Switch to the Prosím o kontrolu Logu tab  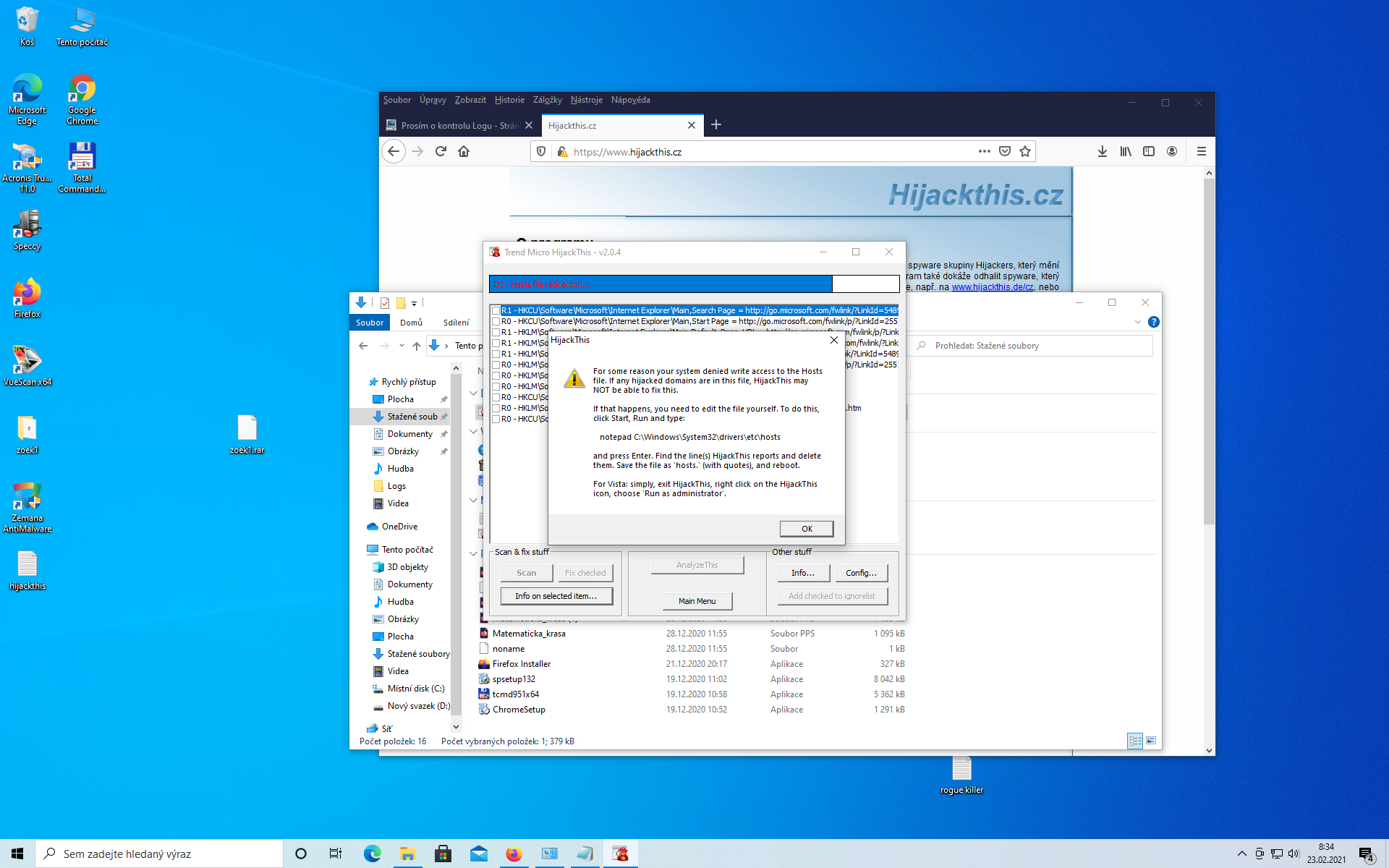[x=459, y=125]
